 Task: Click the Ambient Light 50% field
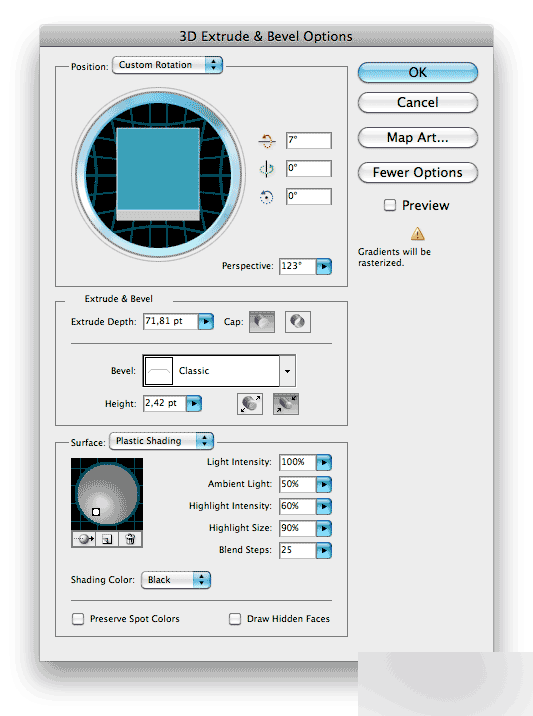(x=298, y=484)
